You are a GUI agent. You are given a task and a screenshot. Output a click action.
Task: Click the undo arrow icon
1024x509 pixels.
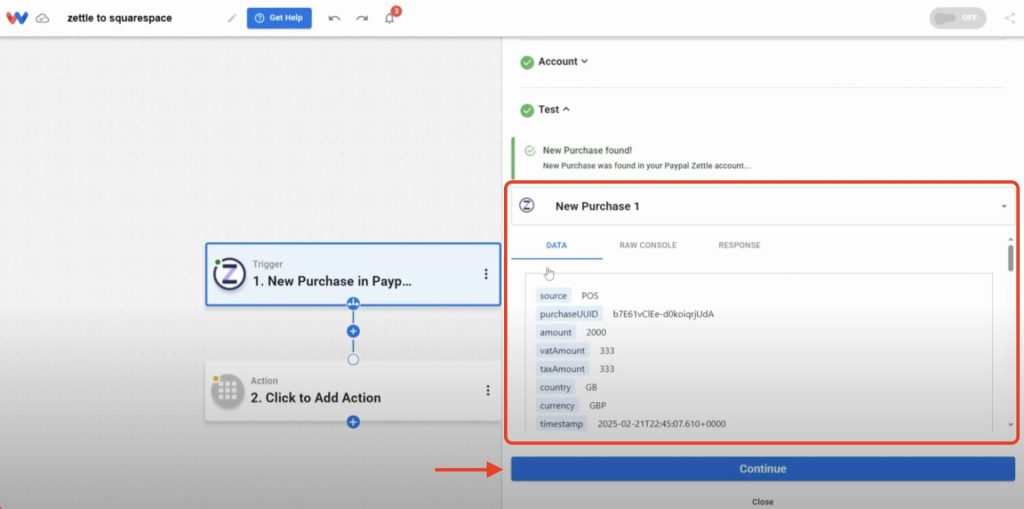pyautogui.click(x=334, y=18)
